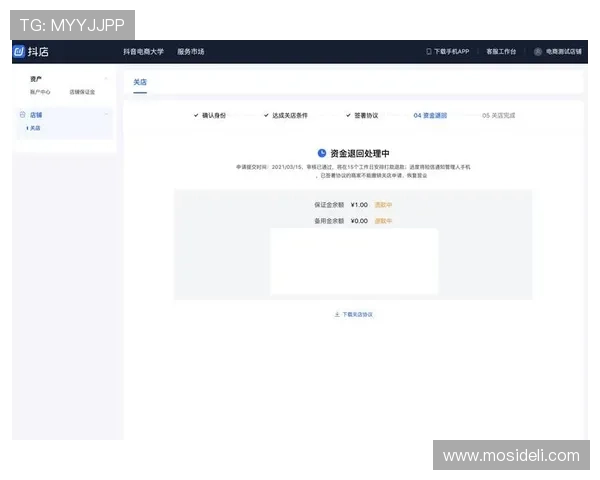Click the orange status text next to ¥1.00
The width and height of the screenshot is (600, 480).
(x=383, y=205)
